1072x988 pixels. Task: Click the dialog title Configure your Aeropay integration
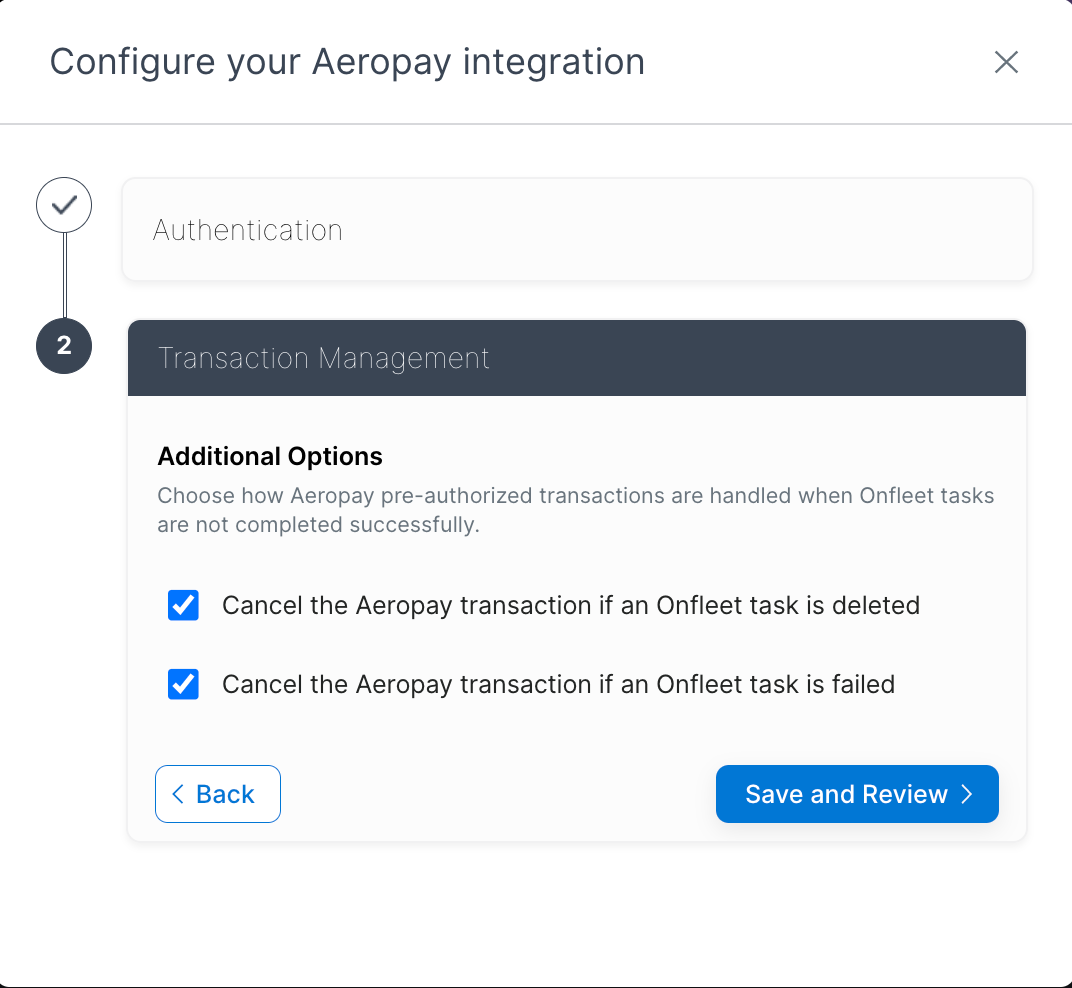[348, 61]
